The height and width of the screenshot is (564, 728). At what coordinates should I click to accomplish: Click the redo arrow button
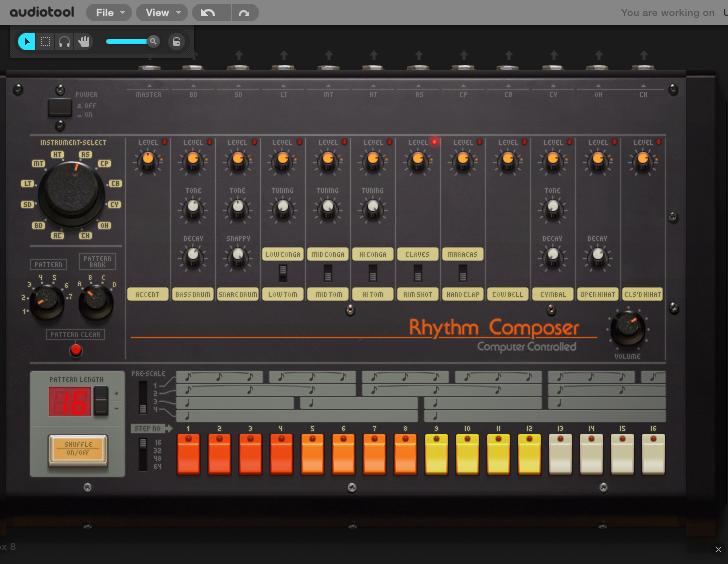tap(244, 13)
